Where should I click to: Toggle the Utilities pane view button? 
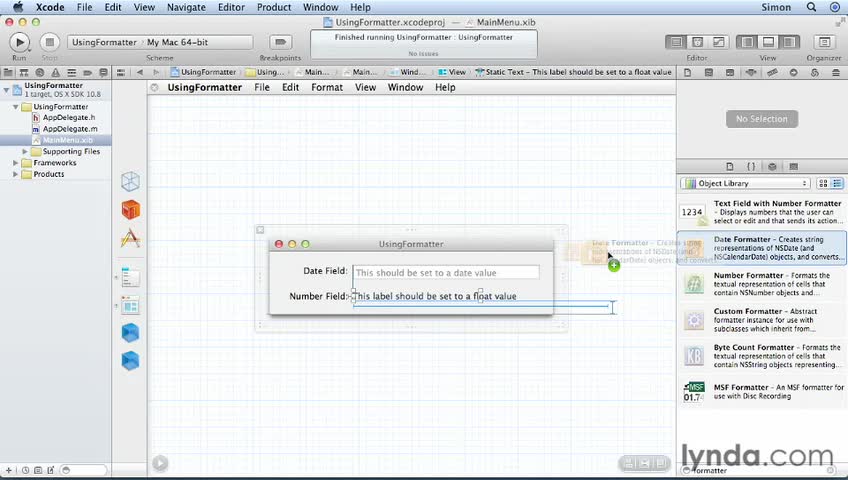(x=790, y=42)
